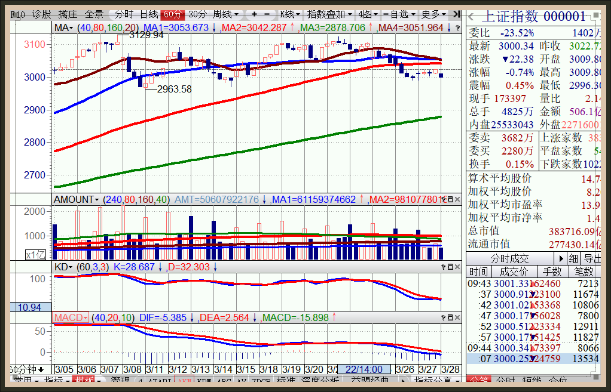
Task: Click the 10.94 value label in KD panel
Action: click(x=30, y=307)
